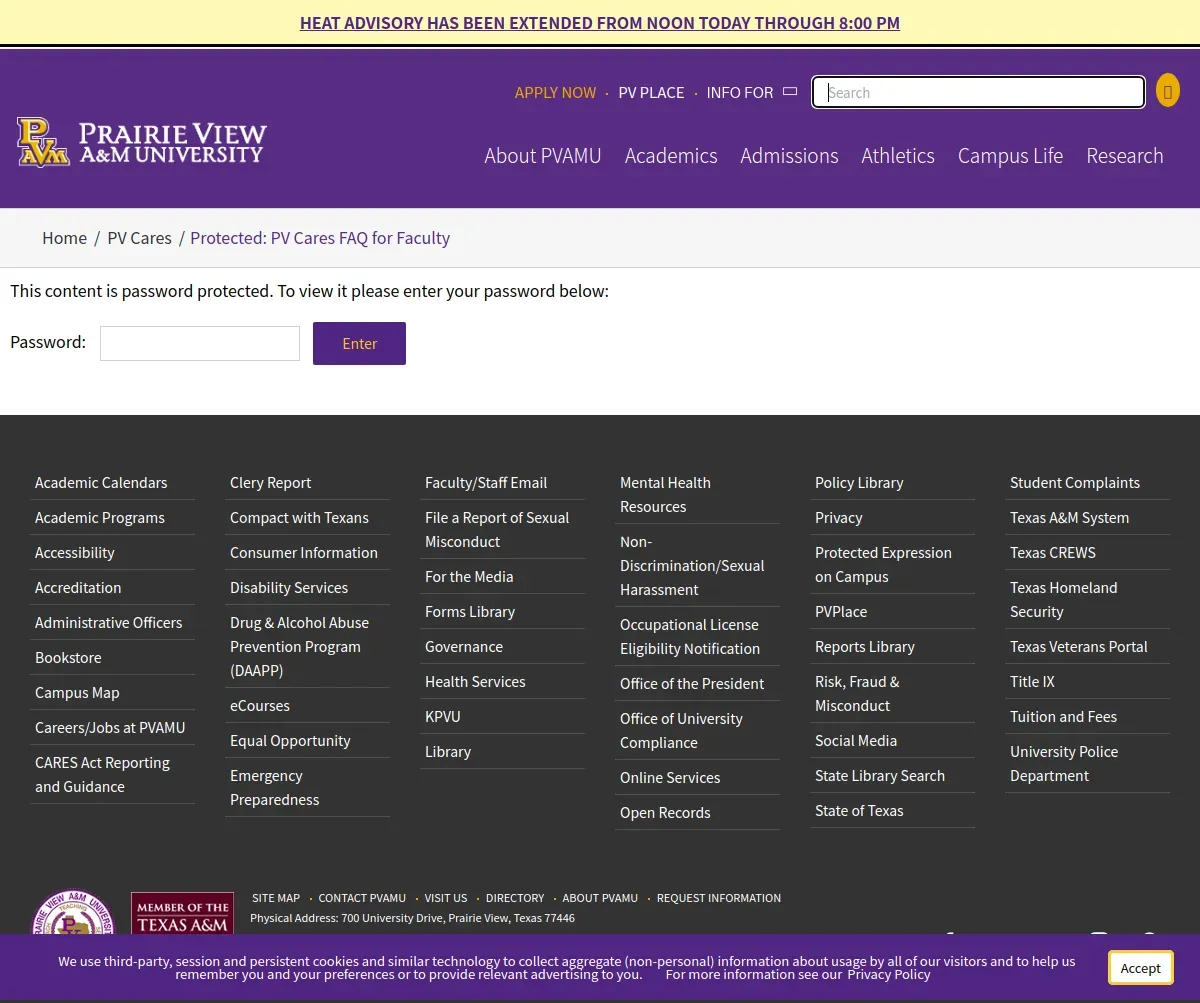This screenshot has width=1200, height=1003.
Task: Open KPVU link
Action: 443,716
